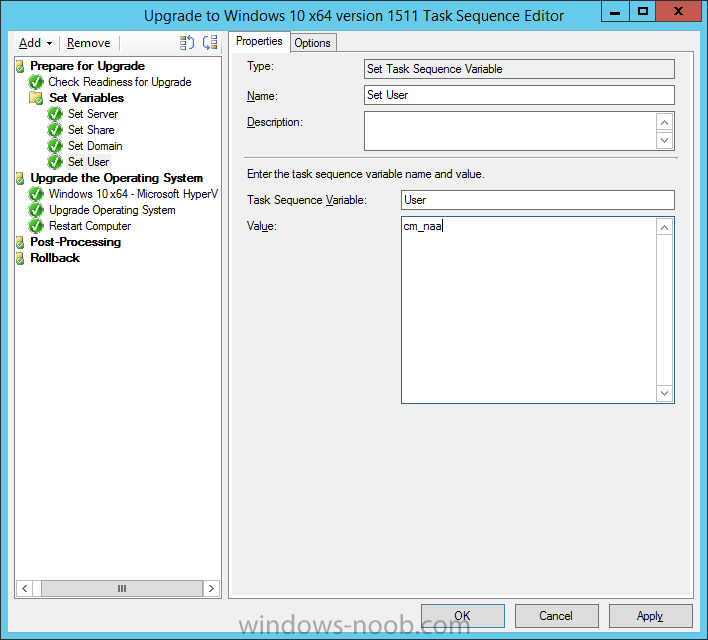Select the Post-Processing group
Viewport: 708px width, 640px height.
75,242
